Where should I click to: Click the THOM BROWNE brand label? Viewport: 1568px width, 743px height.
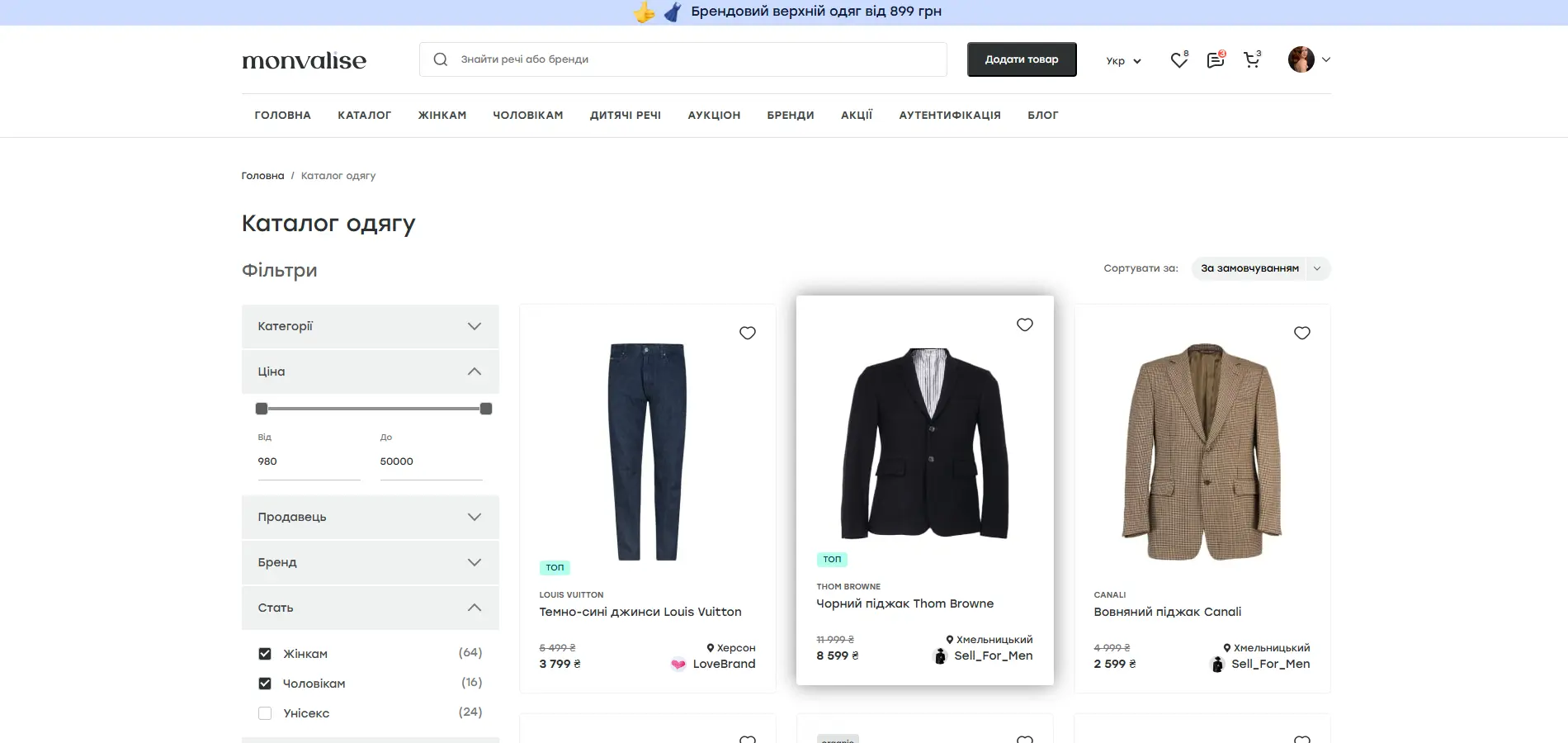coord(848,587)
